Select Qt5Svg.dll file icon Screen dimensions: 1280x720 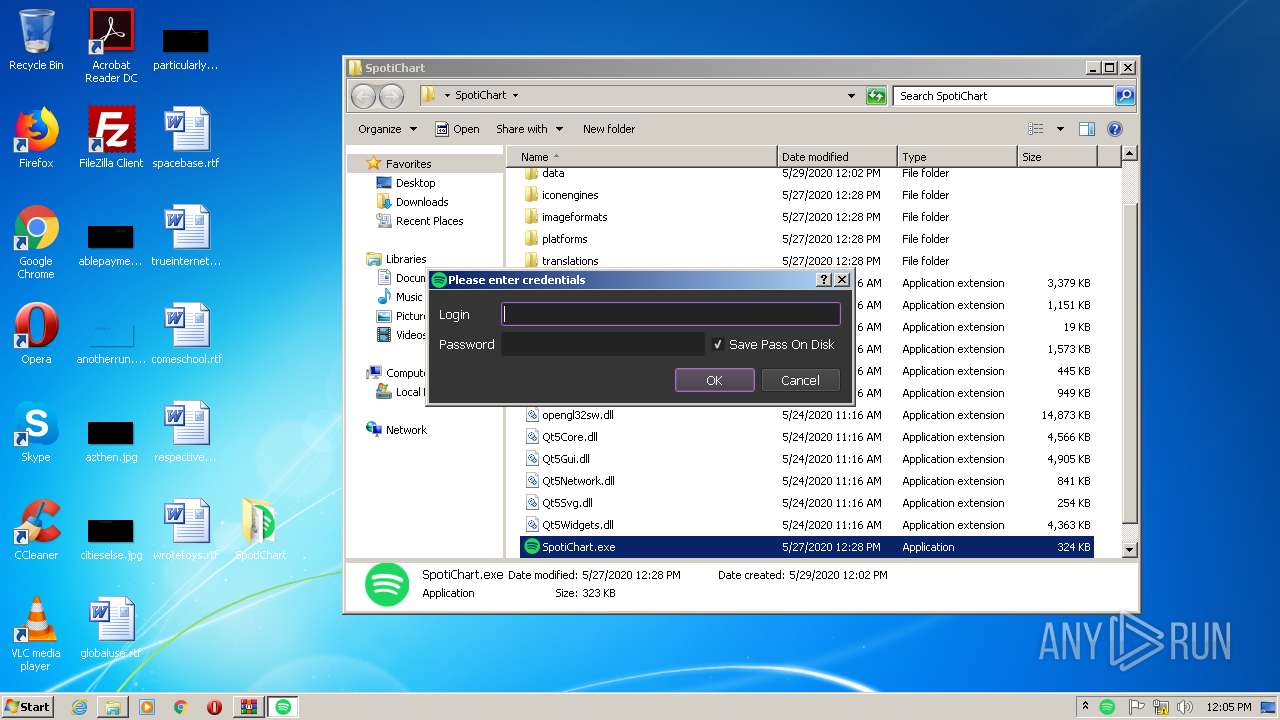[532, 503]
